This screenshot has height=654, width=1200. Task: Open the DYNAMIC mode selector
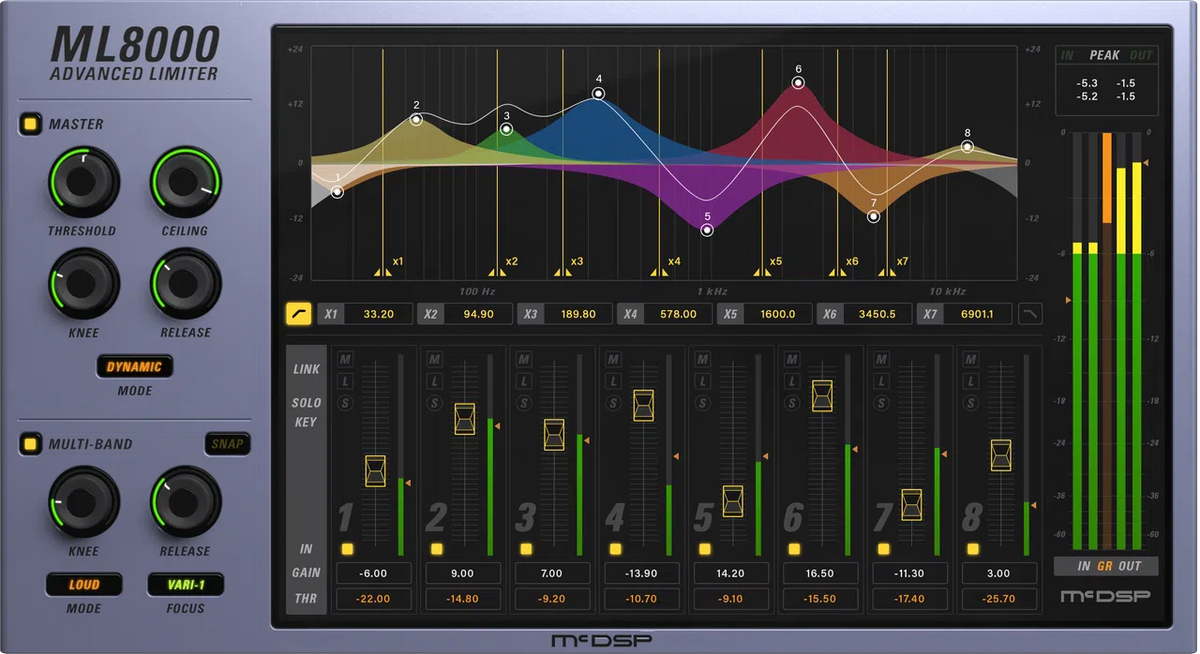click(134, 367)
